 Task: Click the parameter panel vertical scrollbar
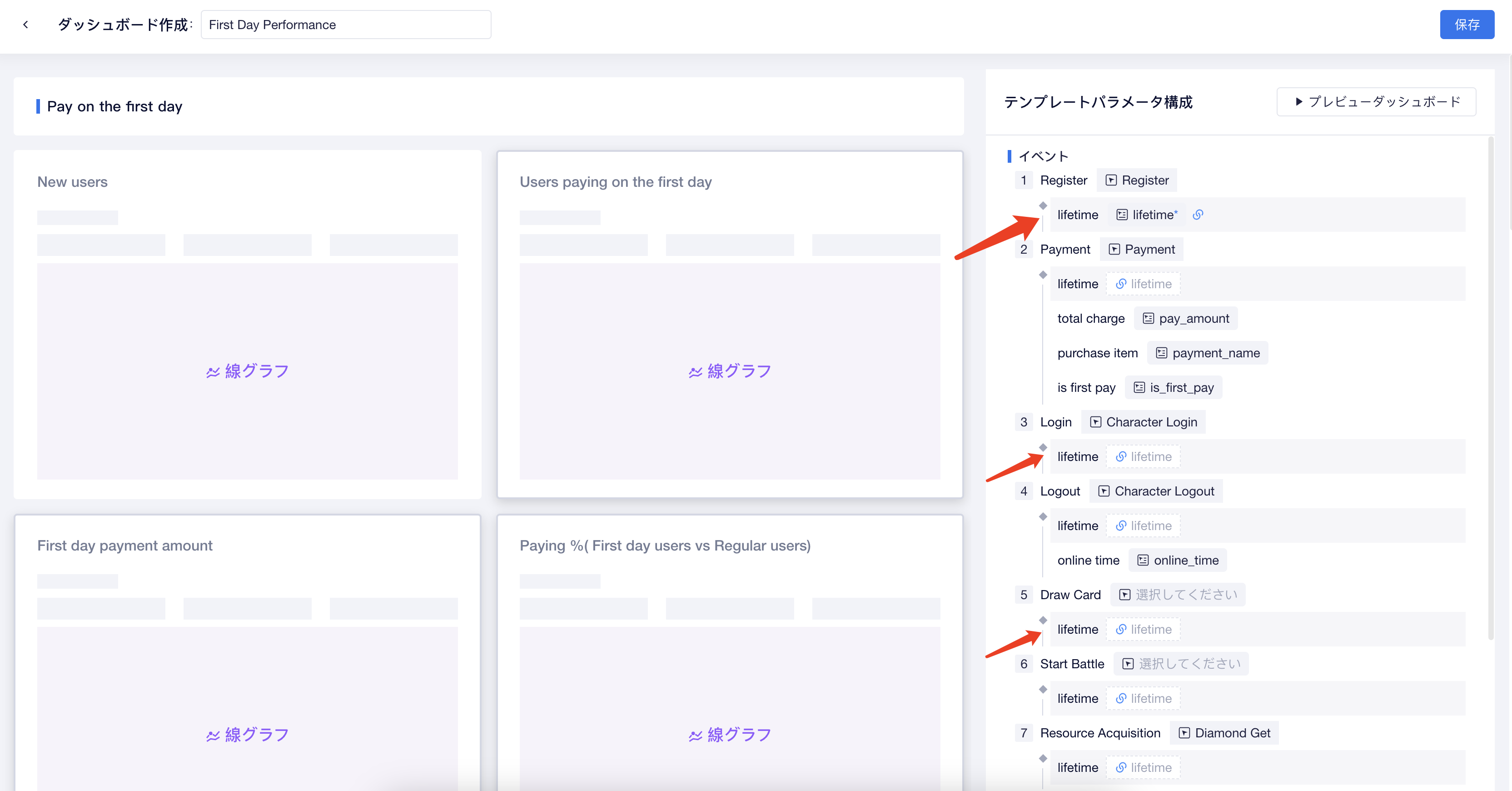coord(1490,388)
